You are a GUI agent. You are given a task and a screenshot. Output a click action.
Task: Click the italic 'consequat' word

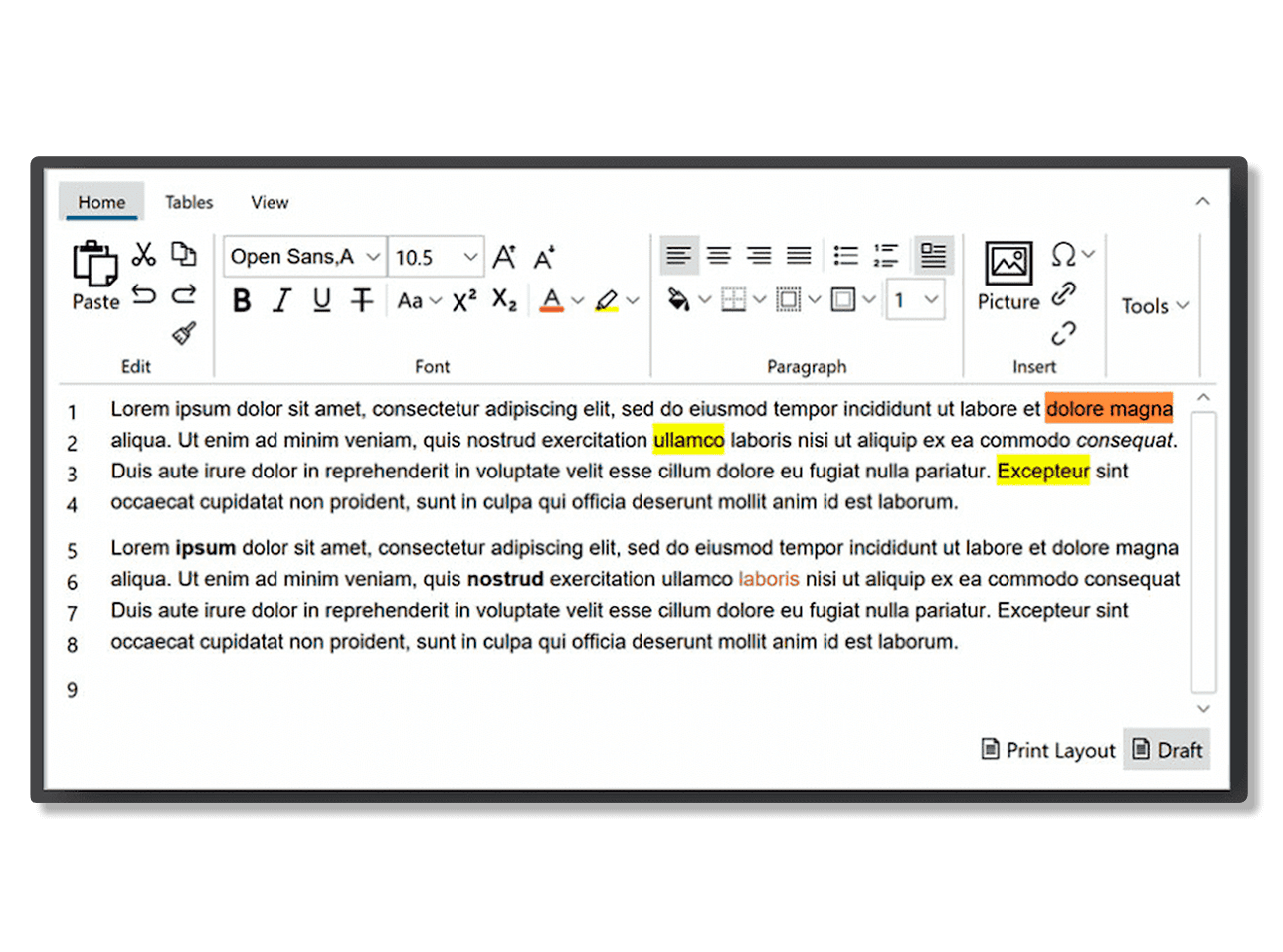pos(1124,440)
